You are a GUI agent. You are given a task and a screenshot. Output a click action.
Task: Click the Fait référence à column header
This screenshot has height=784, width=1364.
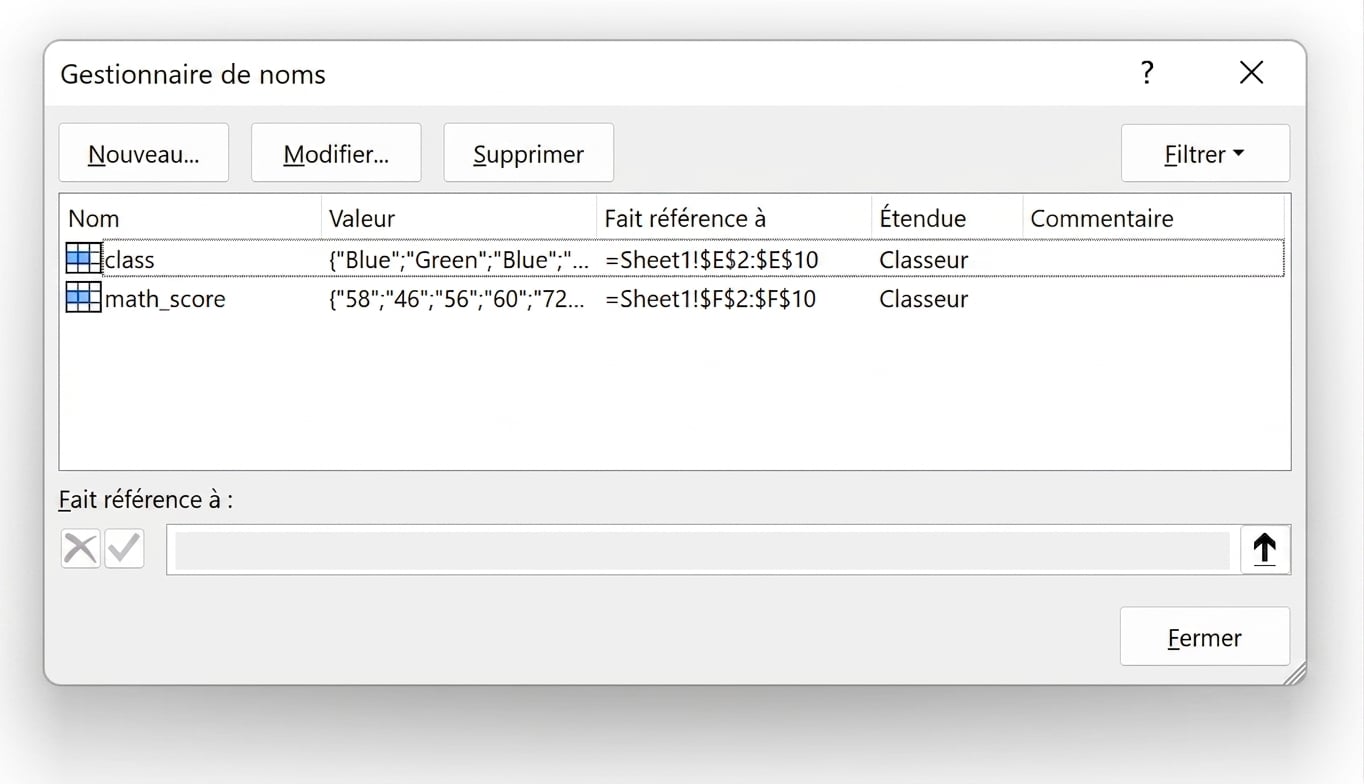coord(734,218)
